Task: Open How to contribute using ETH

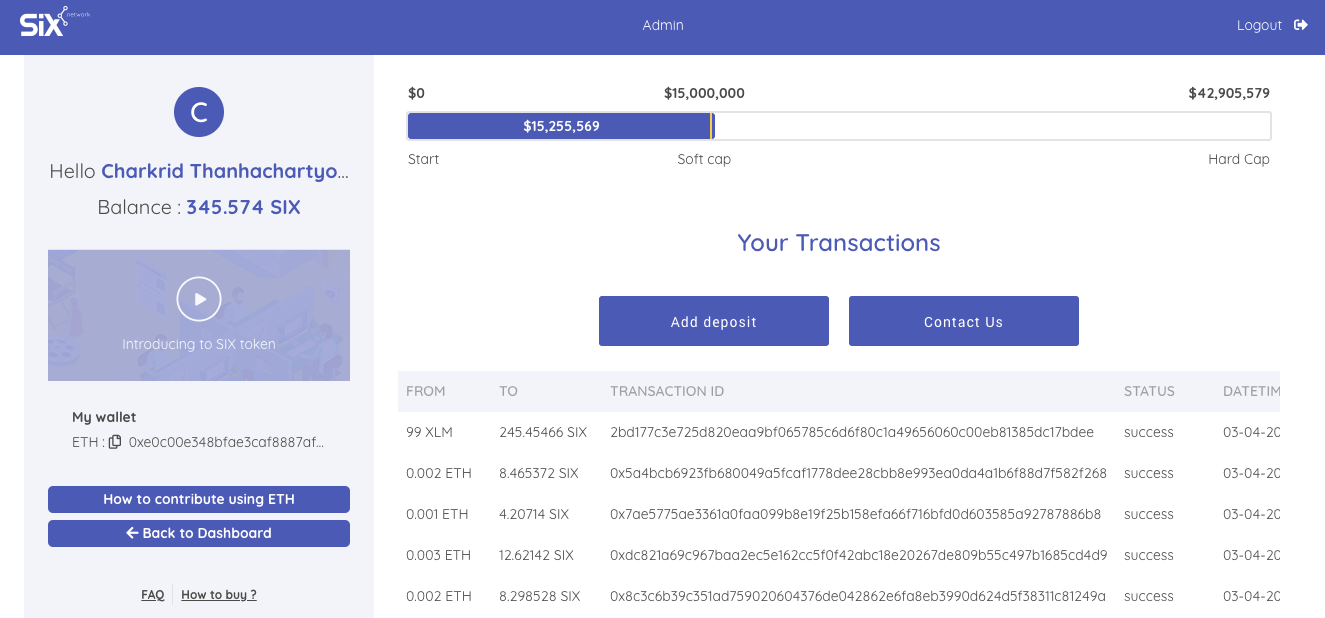Action: [199, 499]
